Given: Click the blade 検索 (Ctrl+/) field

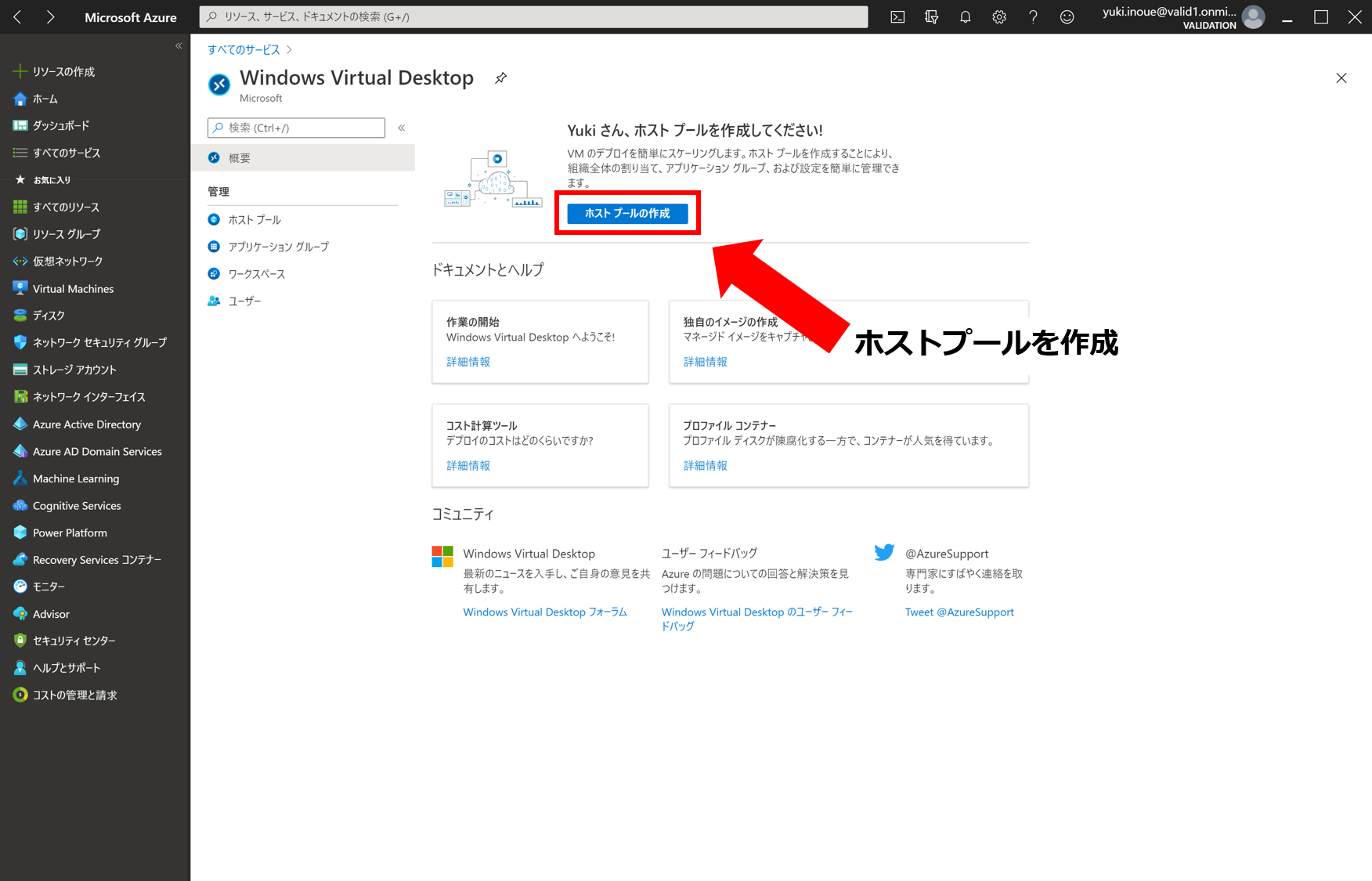Looking at the screenshot, I should tap(296, 128).
